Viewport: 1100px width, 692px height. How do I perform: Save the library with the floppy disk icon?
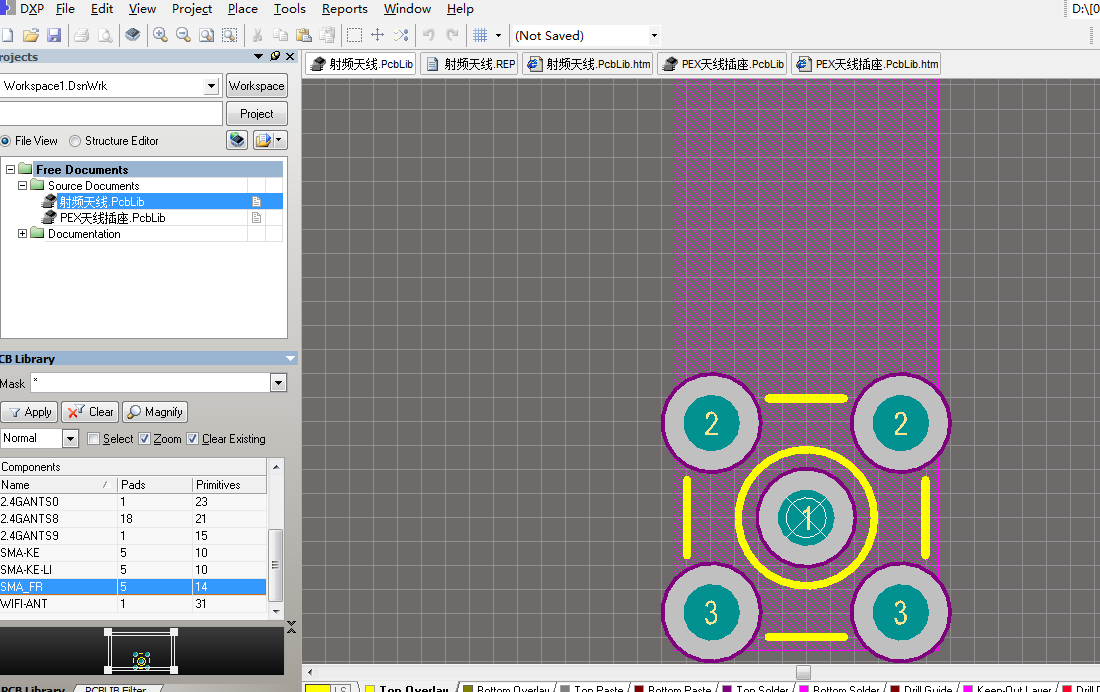point(53,35)
